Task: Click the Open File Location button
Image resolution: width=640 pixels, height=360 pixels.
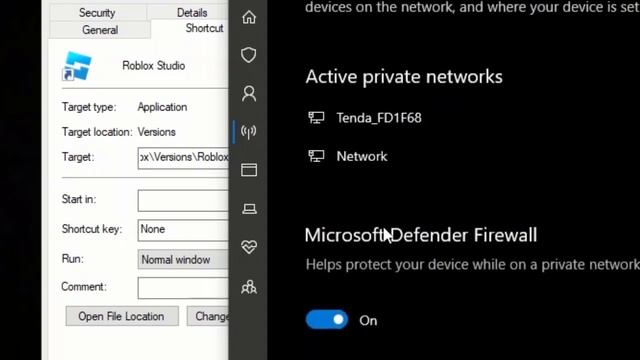Action: coord(122,316)
